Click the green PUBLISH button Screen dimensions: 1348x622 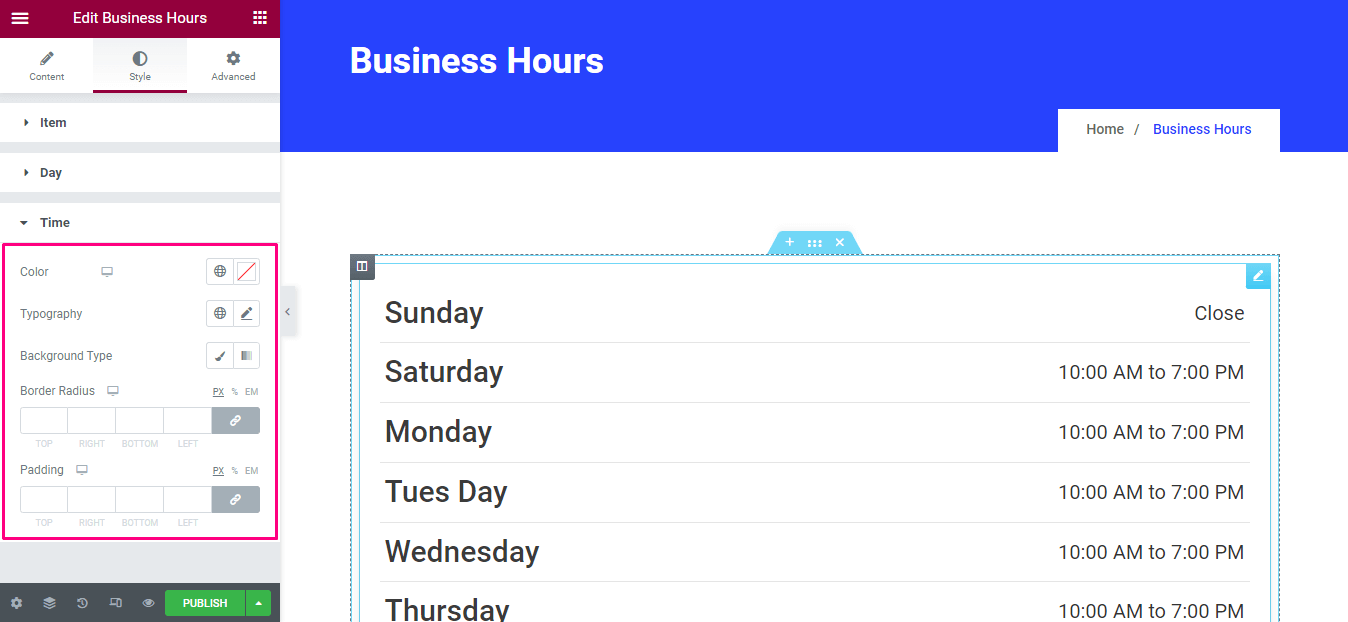click(205, 603)
